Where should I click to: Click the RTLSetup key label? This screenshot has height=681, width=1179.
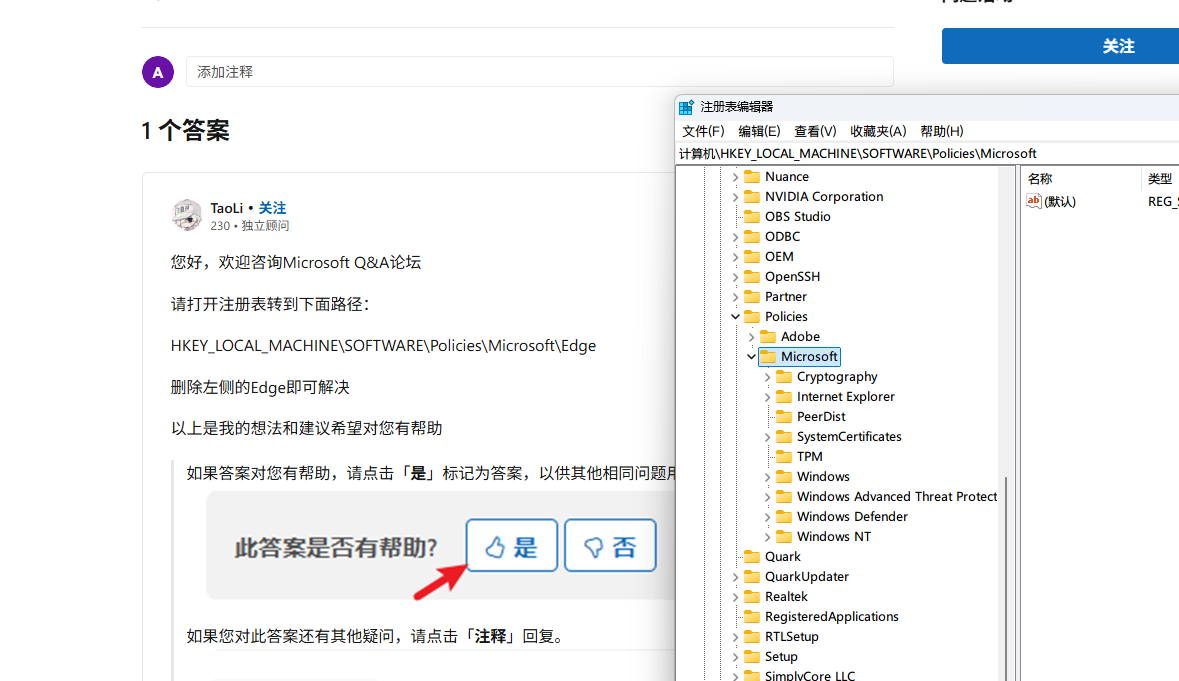(791, 637)
